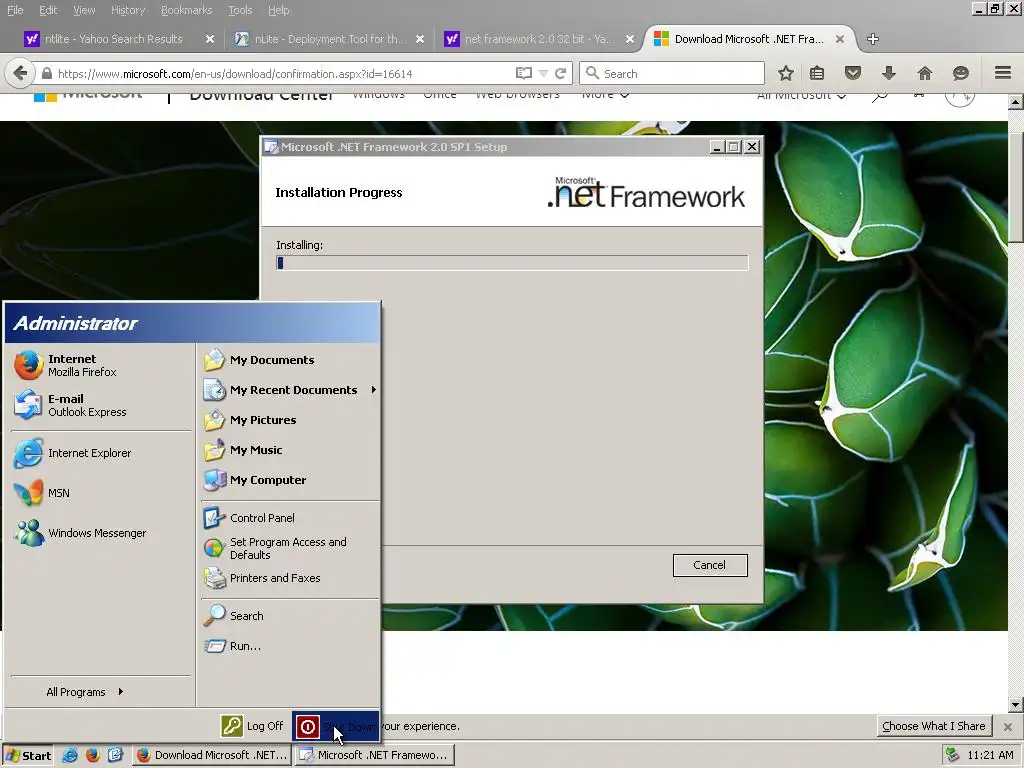Expand the More dropdown on Microsoft page
Viewport: 1024px width, 768px height.
(x=605, y=96)
